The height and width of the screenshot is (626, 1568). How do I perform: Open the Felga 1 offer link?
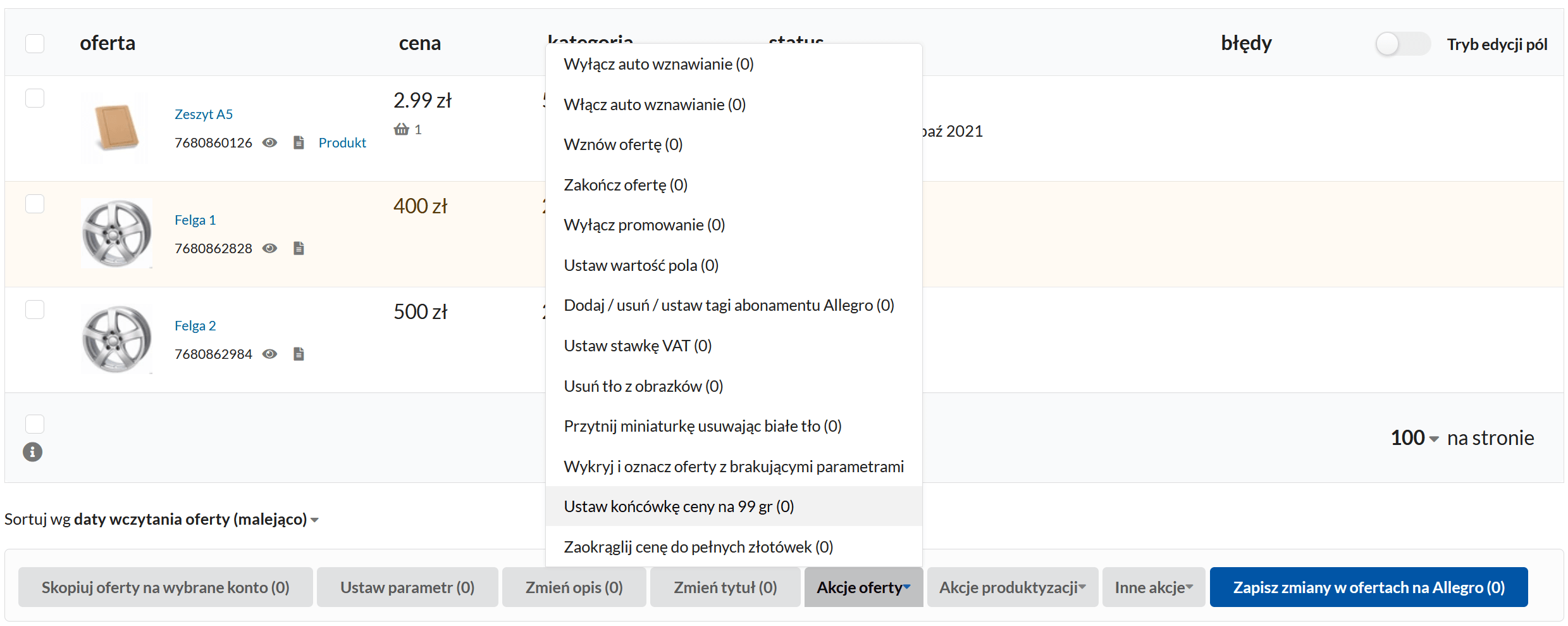coord(195,220)
